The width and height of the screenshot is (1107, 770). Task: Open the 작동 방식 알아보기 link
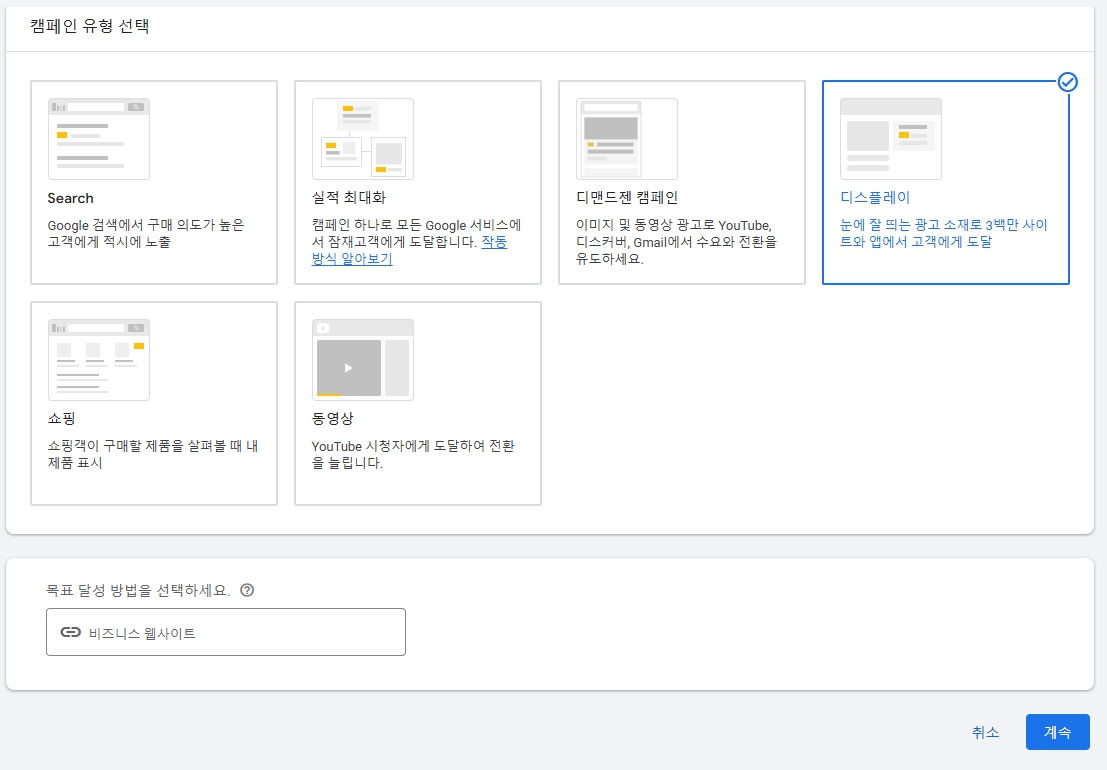point(409,251)
